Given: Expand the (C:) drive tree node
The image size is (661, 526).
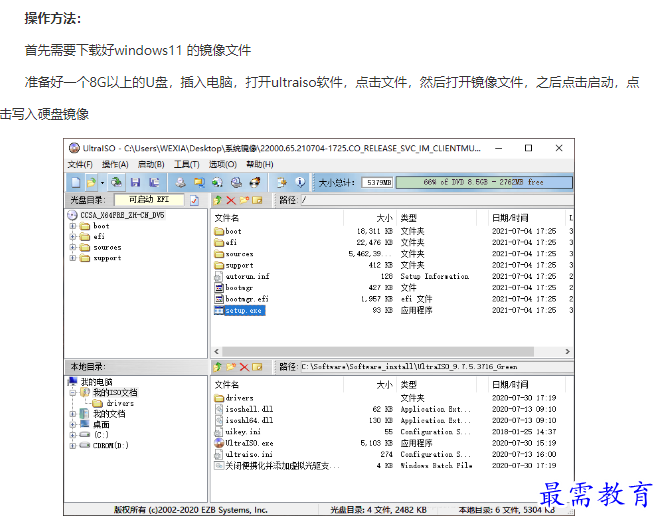Looking at the screenshot, I should [x=73, y=435].
